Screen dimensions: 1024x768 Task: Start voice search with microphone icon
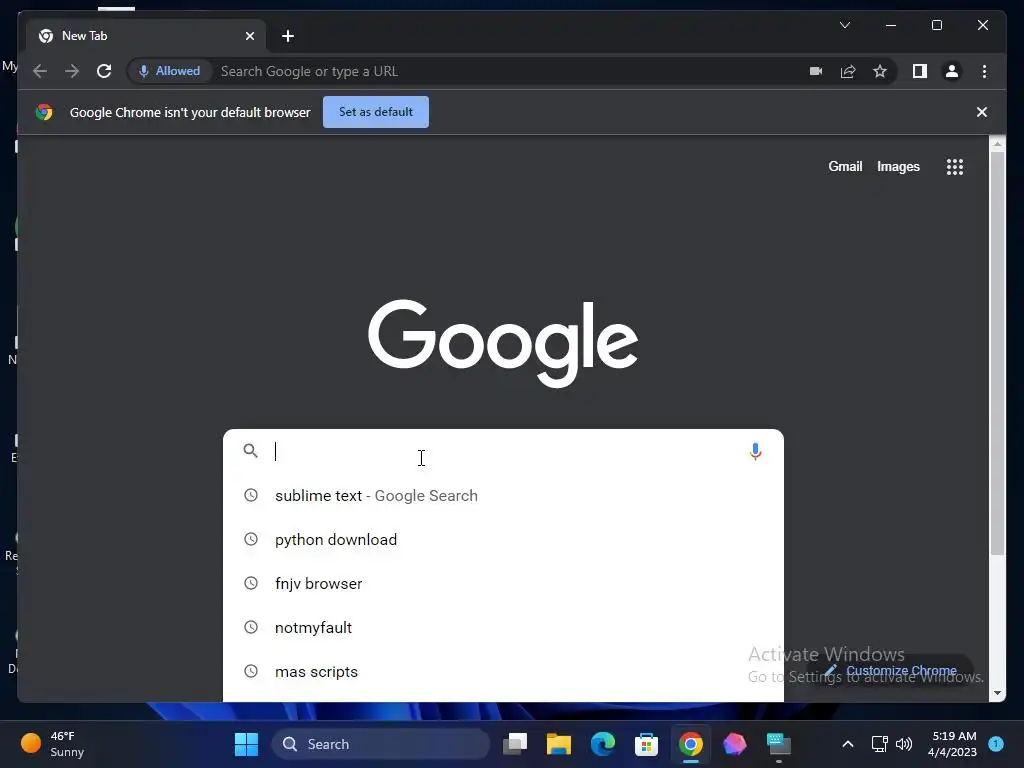[x=755, y=451]
